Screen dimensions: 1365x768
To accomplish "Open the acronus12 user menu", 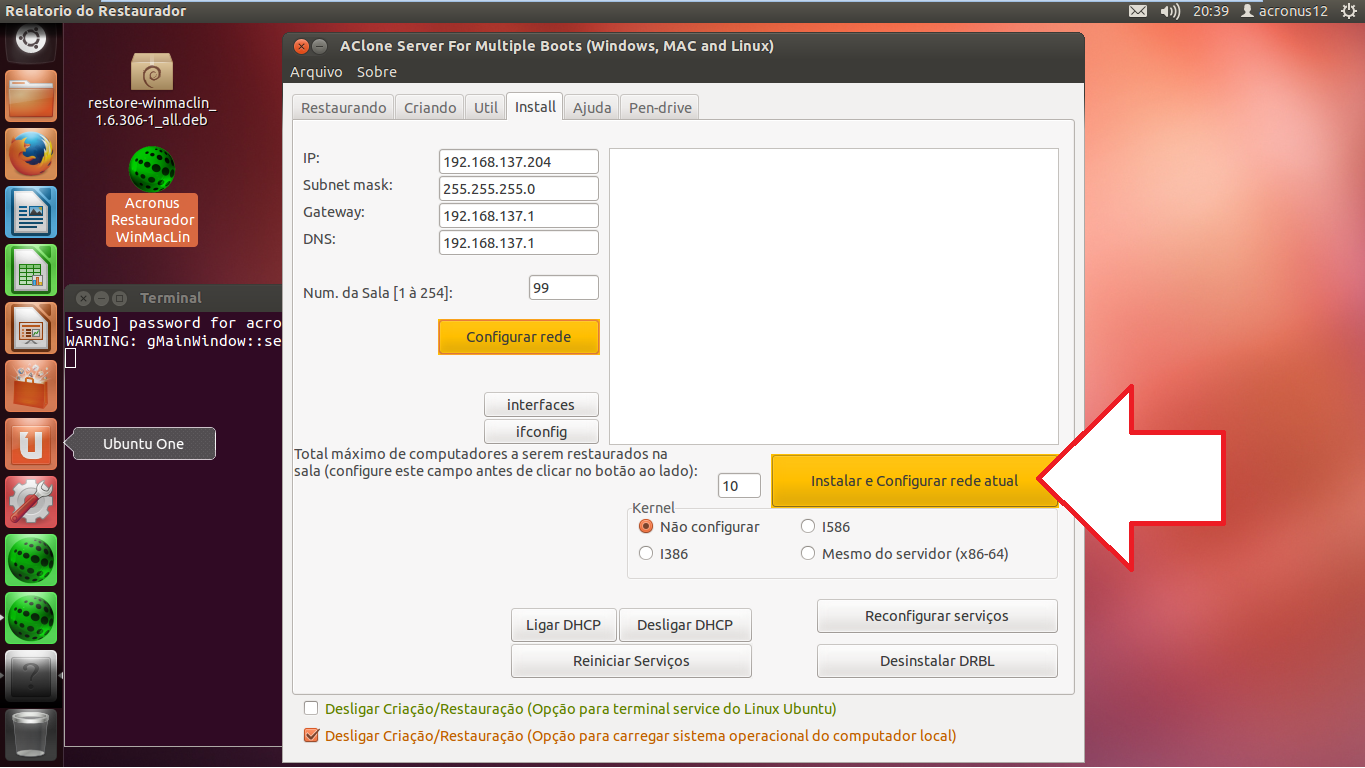I will click(1284, 11).
